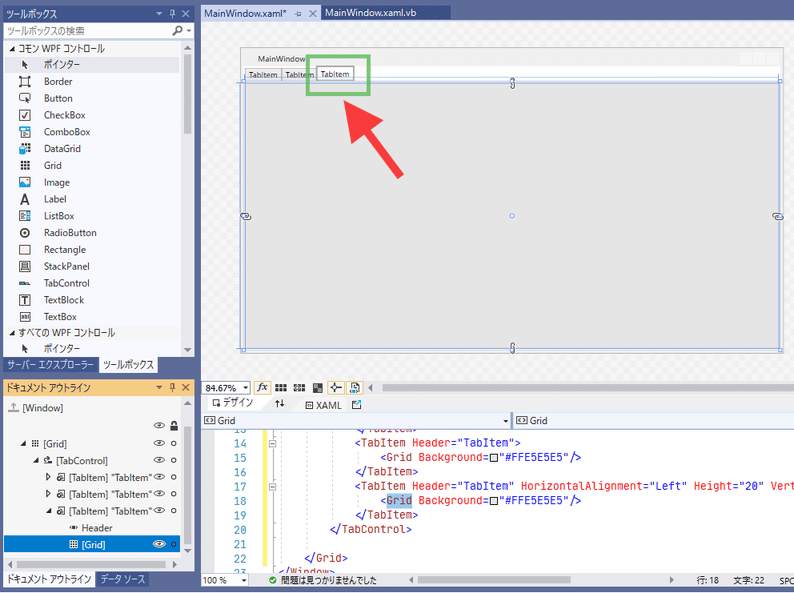This screenshot has height=593, width=794.
Task: Click the lock icon in Document Outline header
Action: (x=174, y=426)
